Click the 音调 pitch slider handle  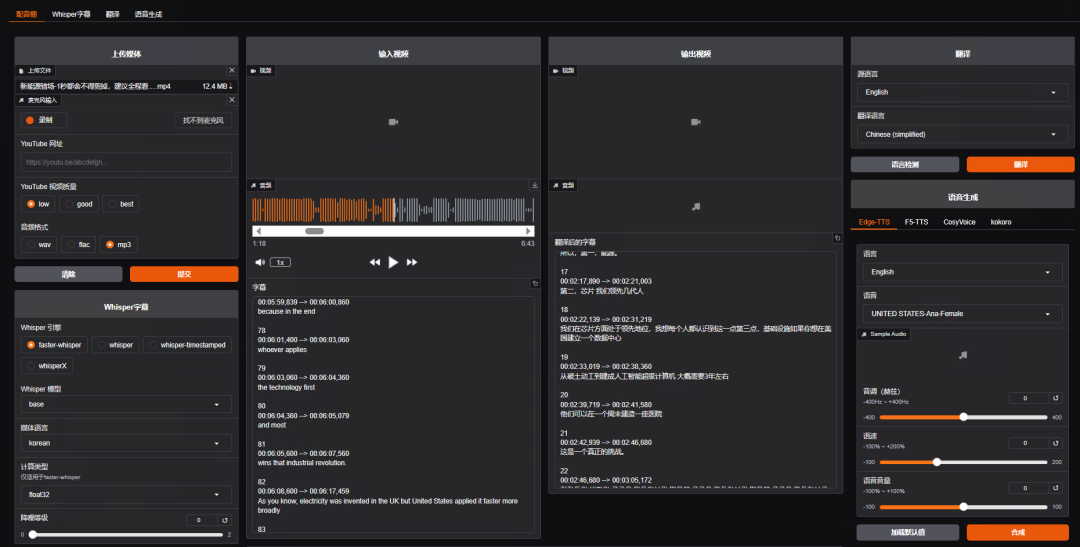[x=964, y=417]
